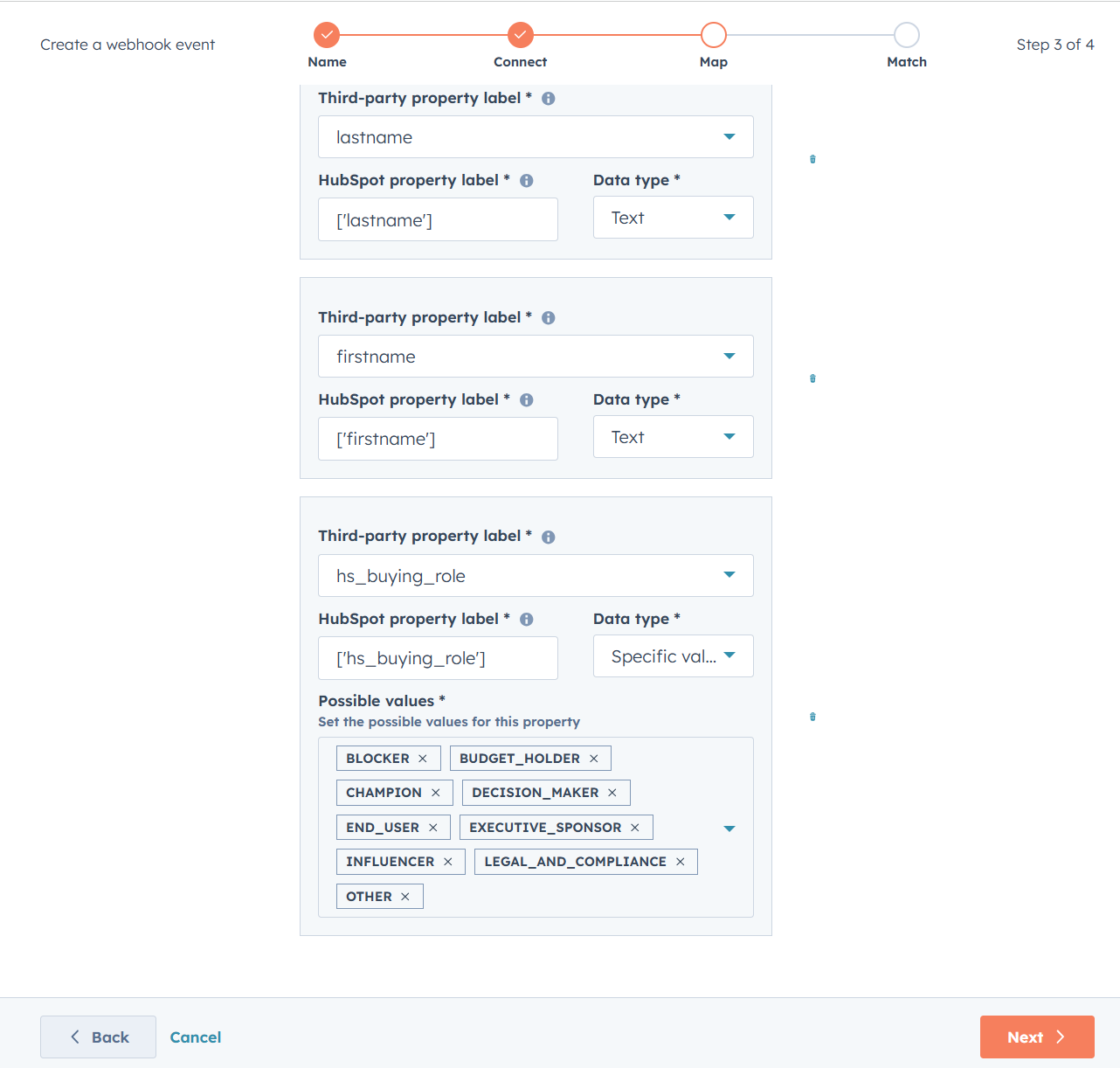Open the Specific values data type dropdown

pos(731,655)
